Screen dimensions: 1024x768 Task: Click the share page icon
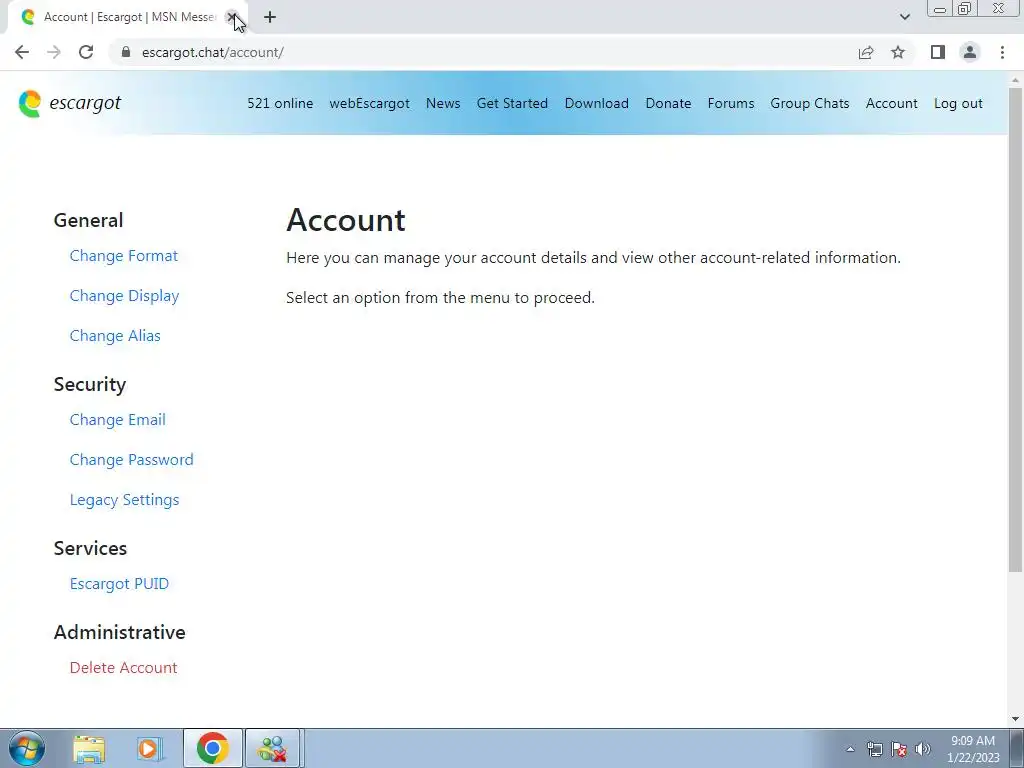pyautogui.click(x=866, y=52)
